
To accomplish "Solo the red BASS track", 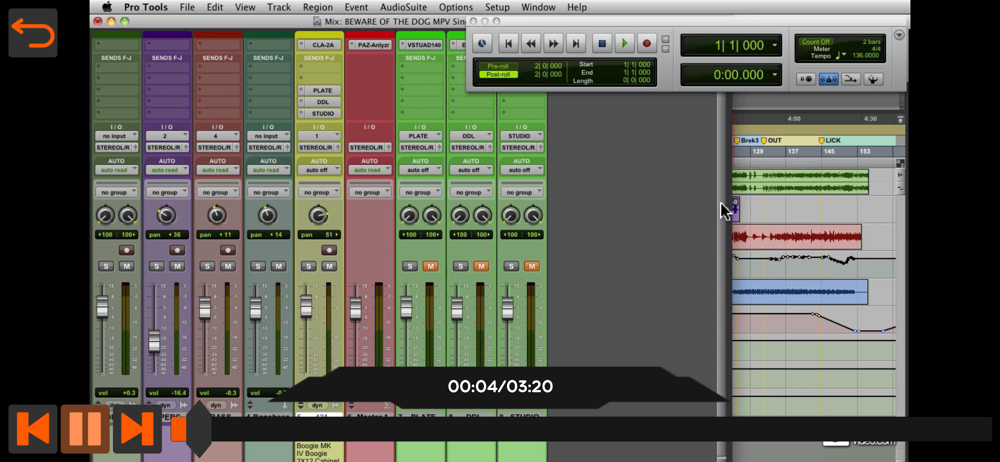I will point(208,266).
